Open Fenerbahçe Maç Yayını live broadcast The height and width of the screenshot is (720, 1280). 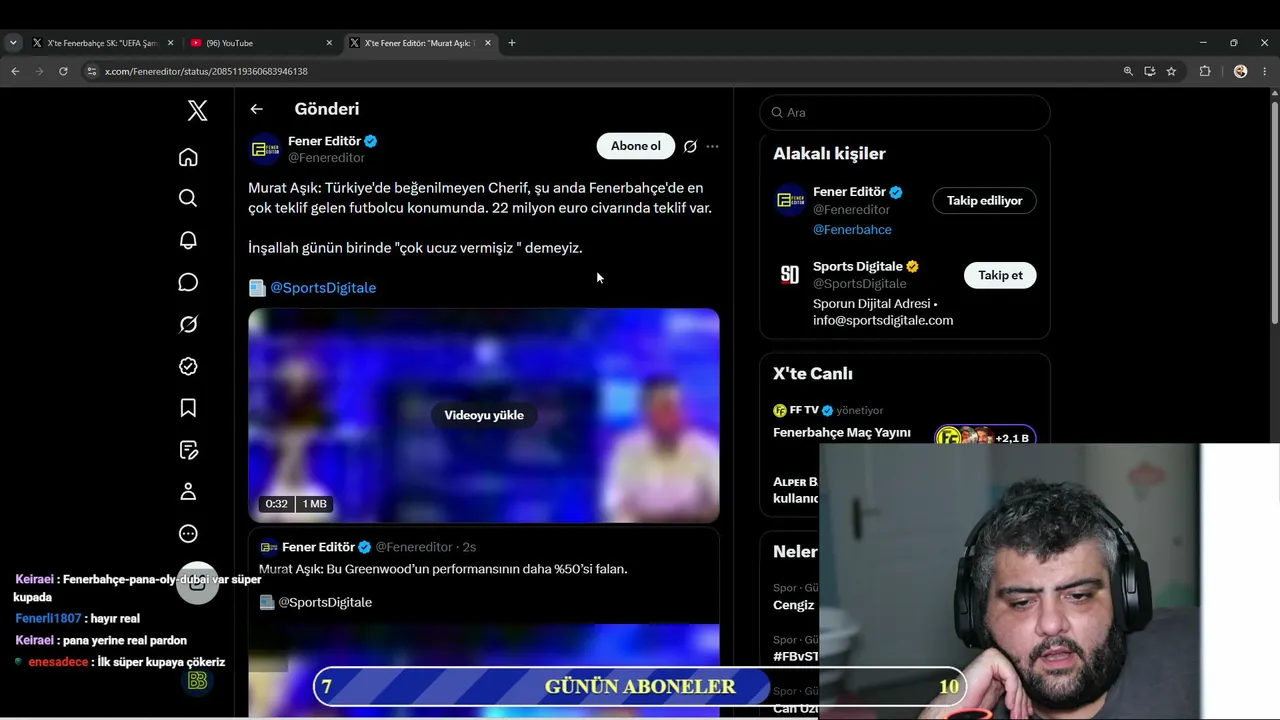842,433
